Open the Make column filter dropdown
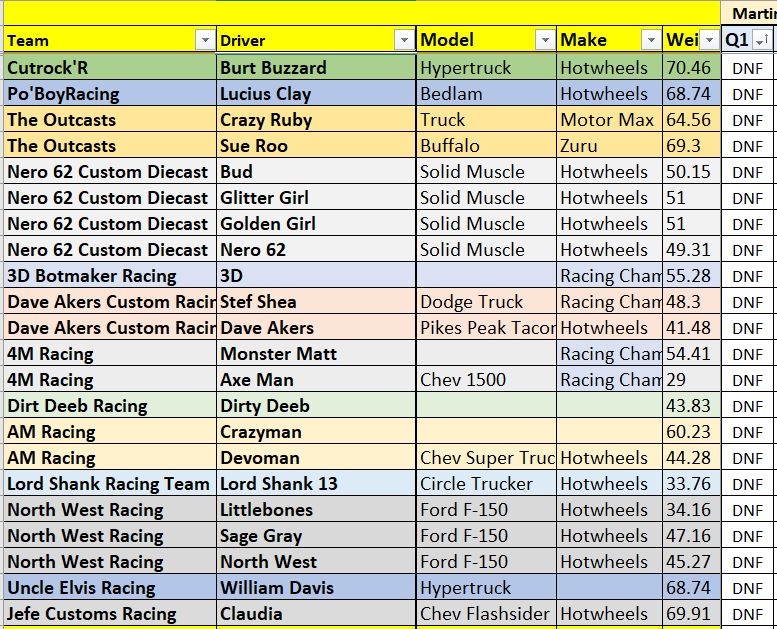777x629 pixels. coord(651,40)
